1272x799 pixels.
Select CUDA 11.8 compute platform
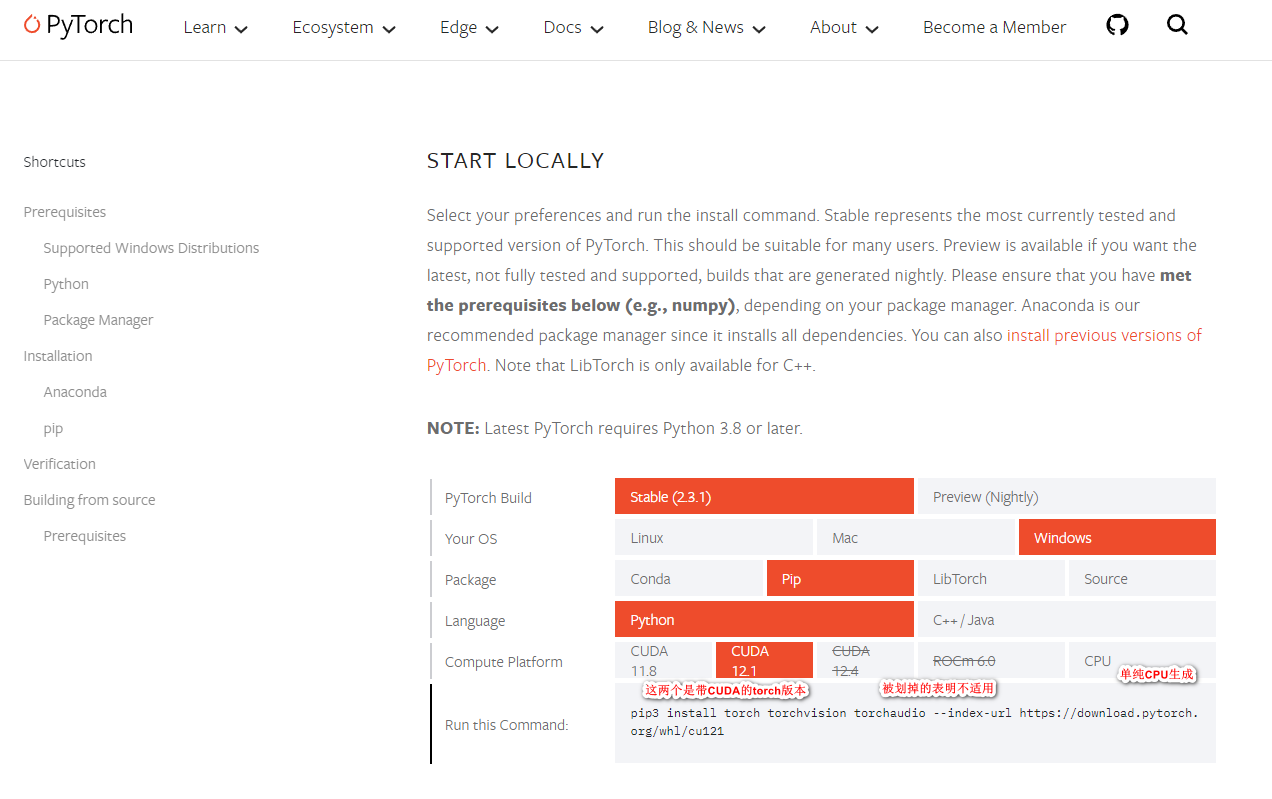click(x=663, y=661)
